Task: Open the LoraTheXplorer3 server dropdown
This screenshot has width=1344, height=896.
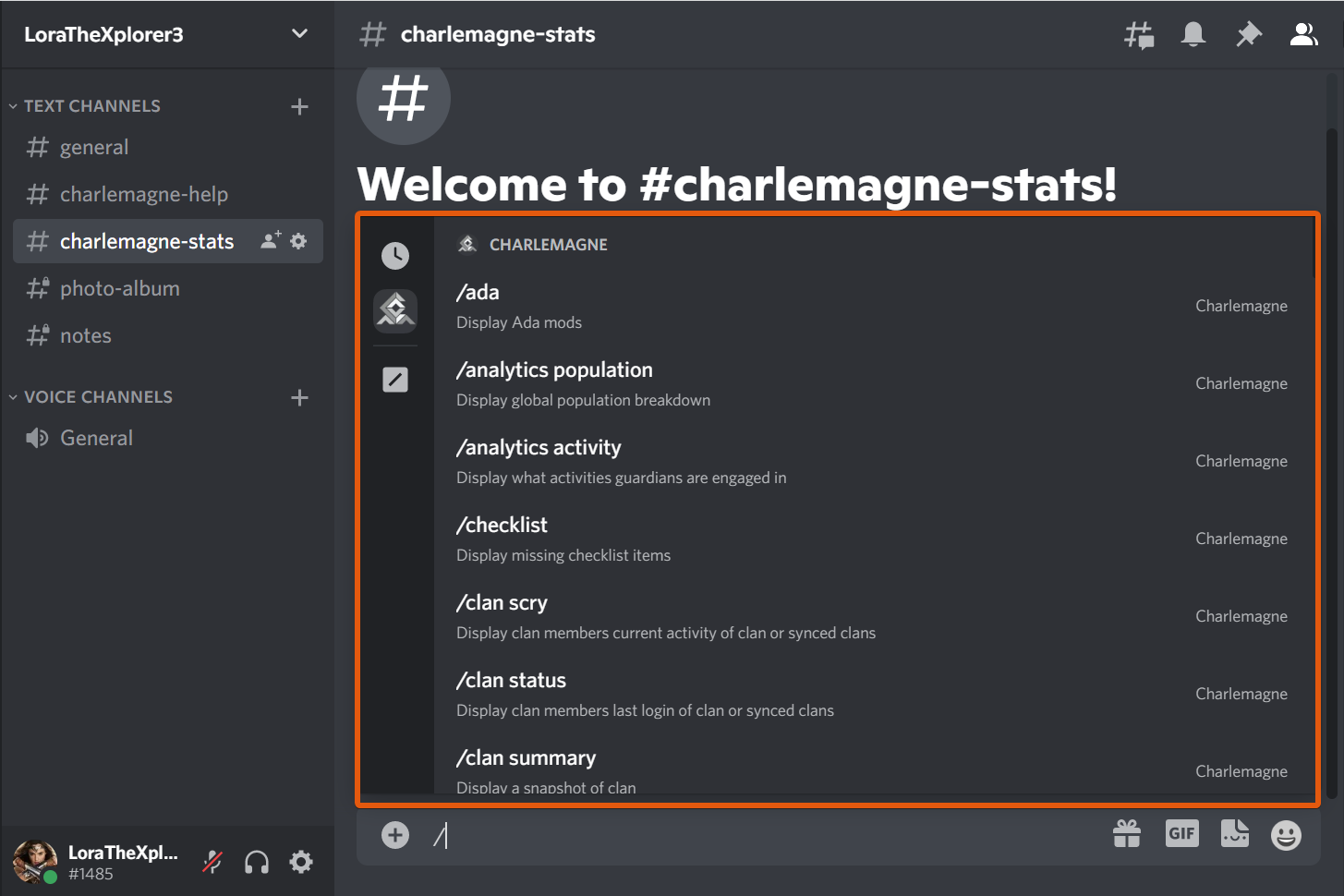Action: 299,34
